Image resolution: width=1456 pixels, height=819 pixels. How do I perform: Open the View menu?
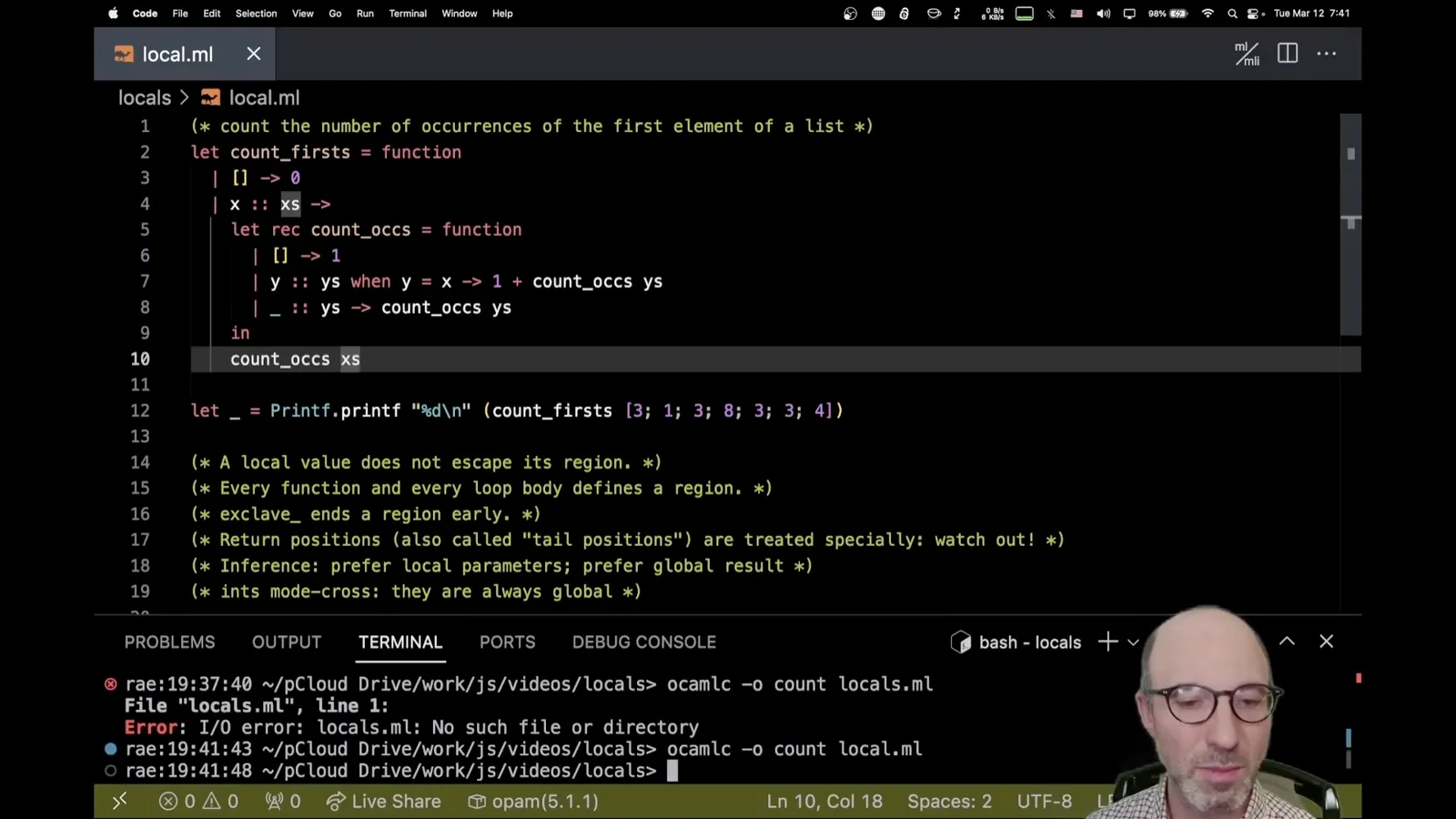[302, 14]
